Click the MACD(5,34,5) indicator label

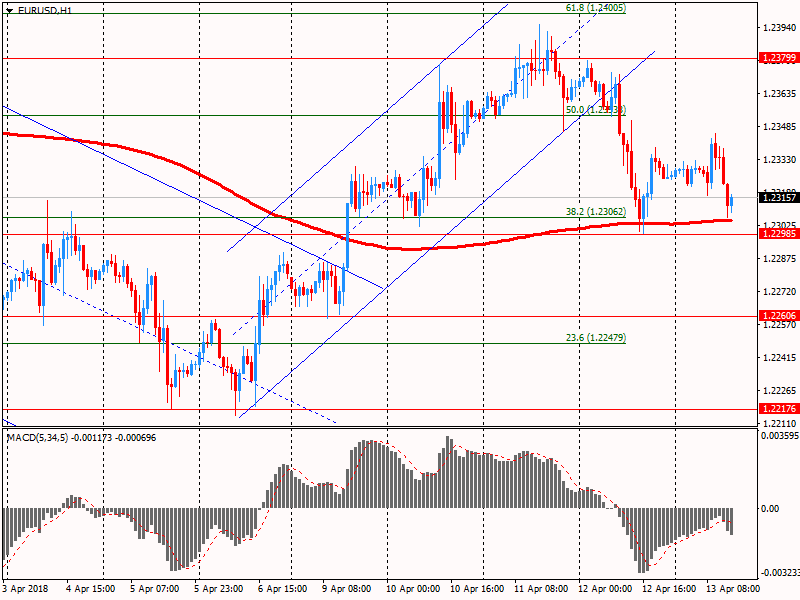pos(37,438)
